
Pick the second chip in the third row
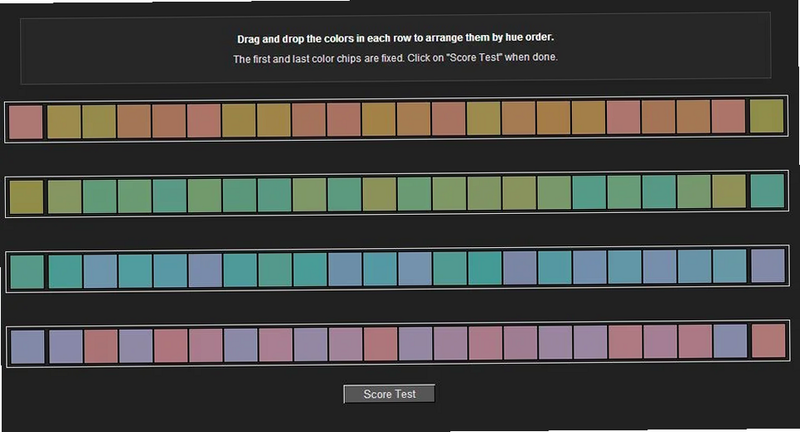pyautogui.click(x=65, y=271)
